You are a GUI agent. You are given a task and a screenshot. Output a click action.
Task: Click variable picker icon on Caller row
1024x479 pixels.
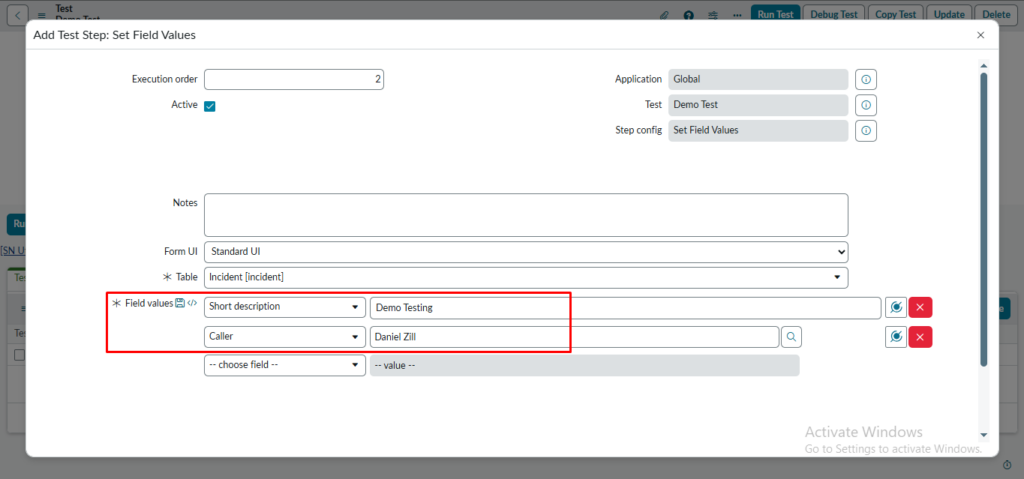coord(896,337)
